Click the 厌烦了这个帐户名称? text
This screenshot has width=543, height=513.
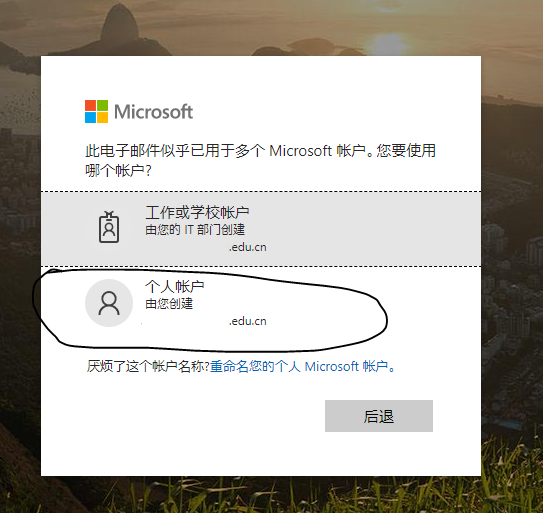pyautogui.click(x=148, y=366)
